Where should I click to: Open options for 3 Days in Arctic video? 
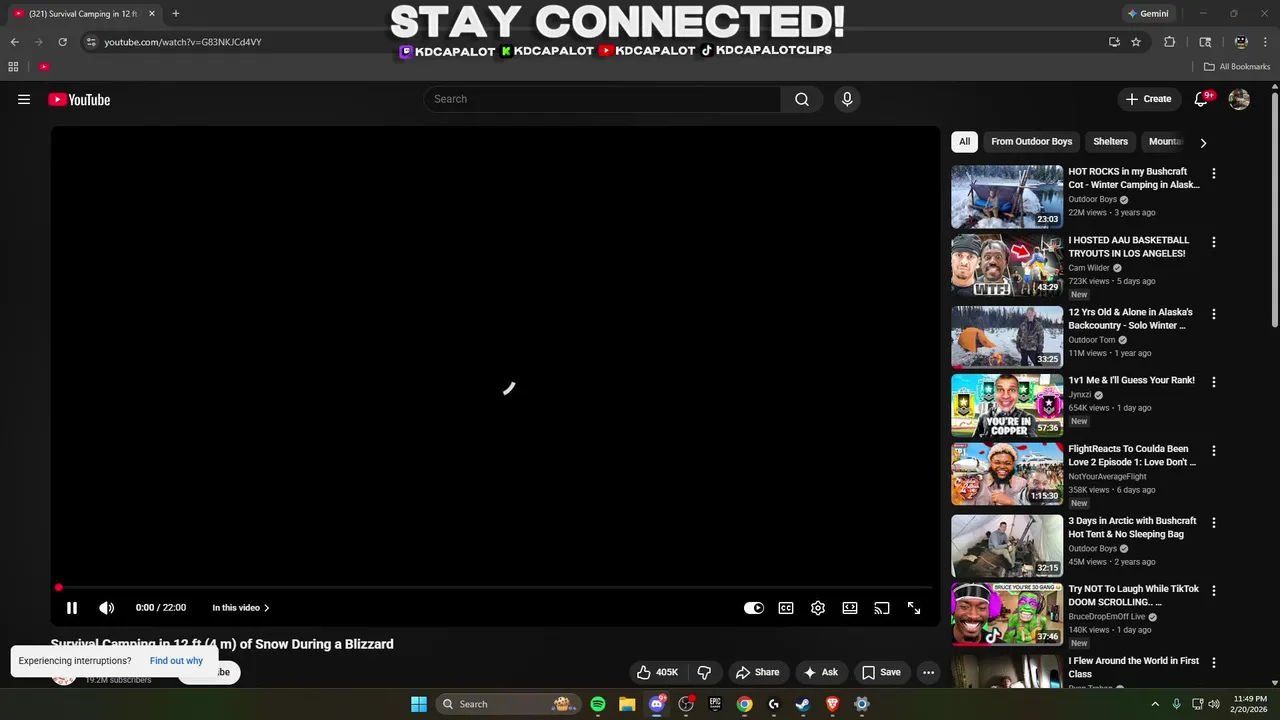click(1214, 523)
